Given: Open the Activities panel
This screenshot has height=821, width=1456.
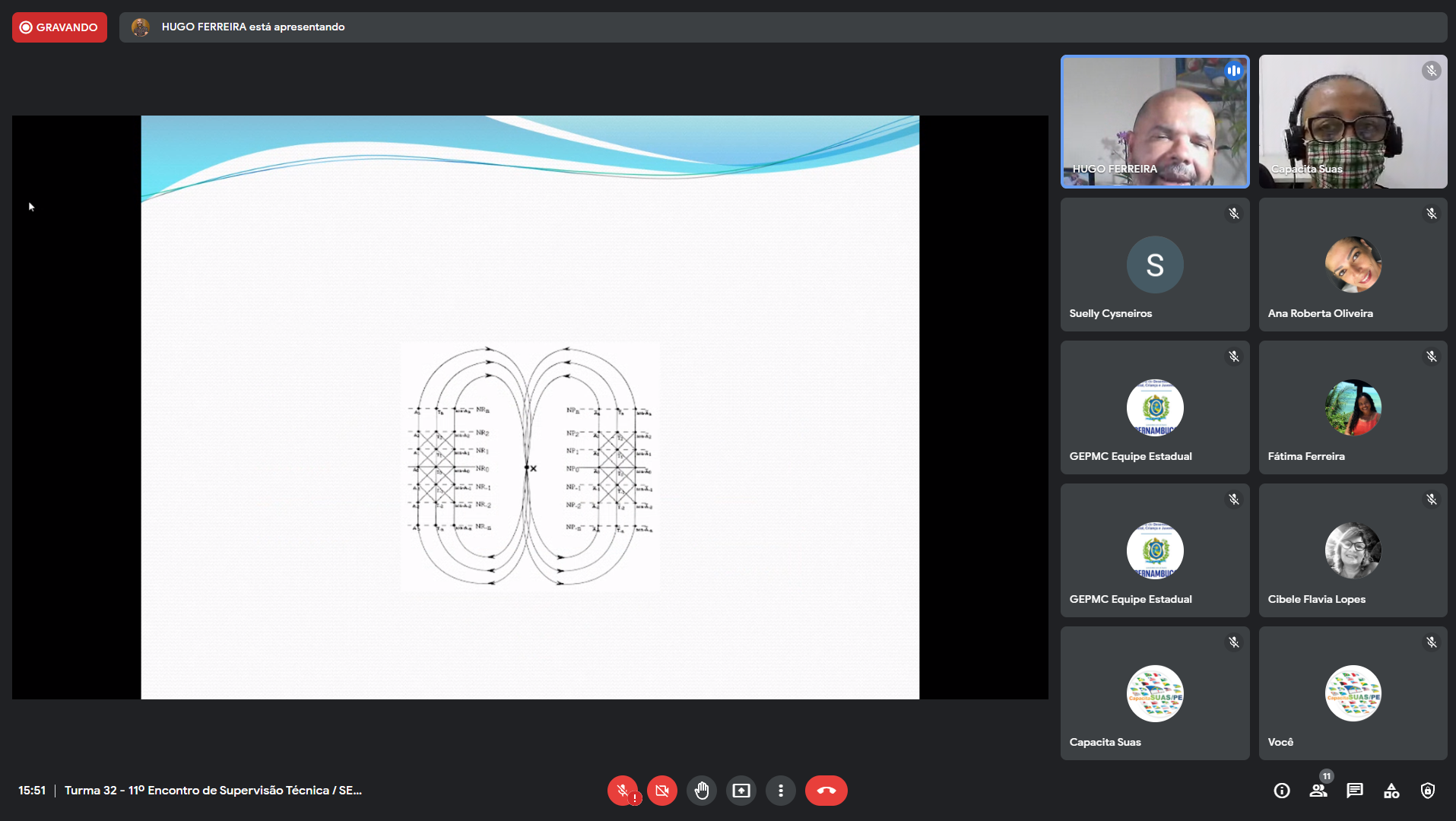Looking at the screenshot, I should tap(1391, 791).
